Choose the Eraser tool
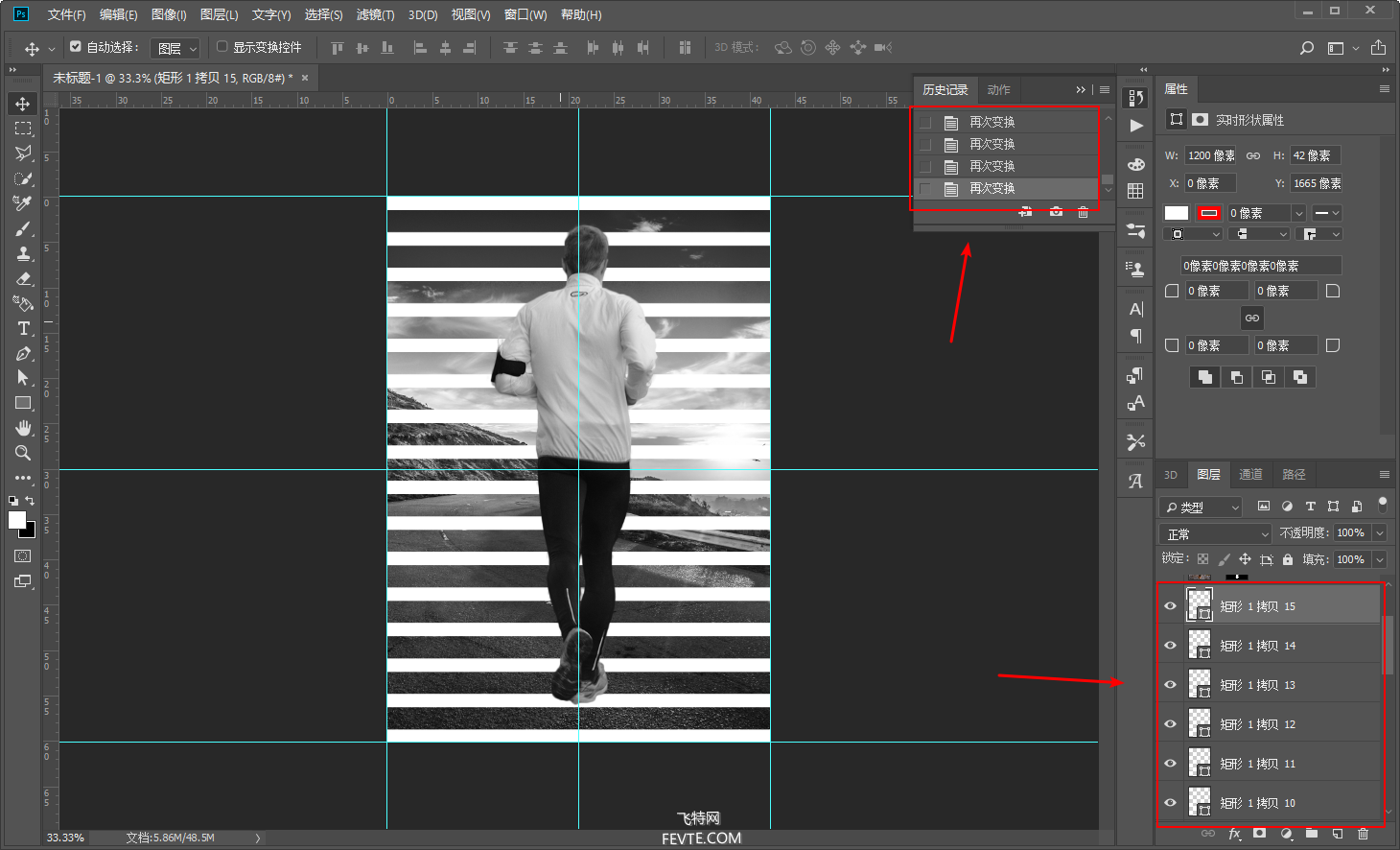 point(23,278)
